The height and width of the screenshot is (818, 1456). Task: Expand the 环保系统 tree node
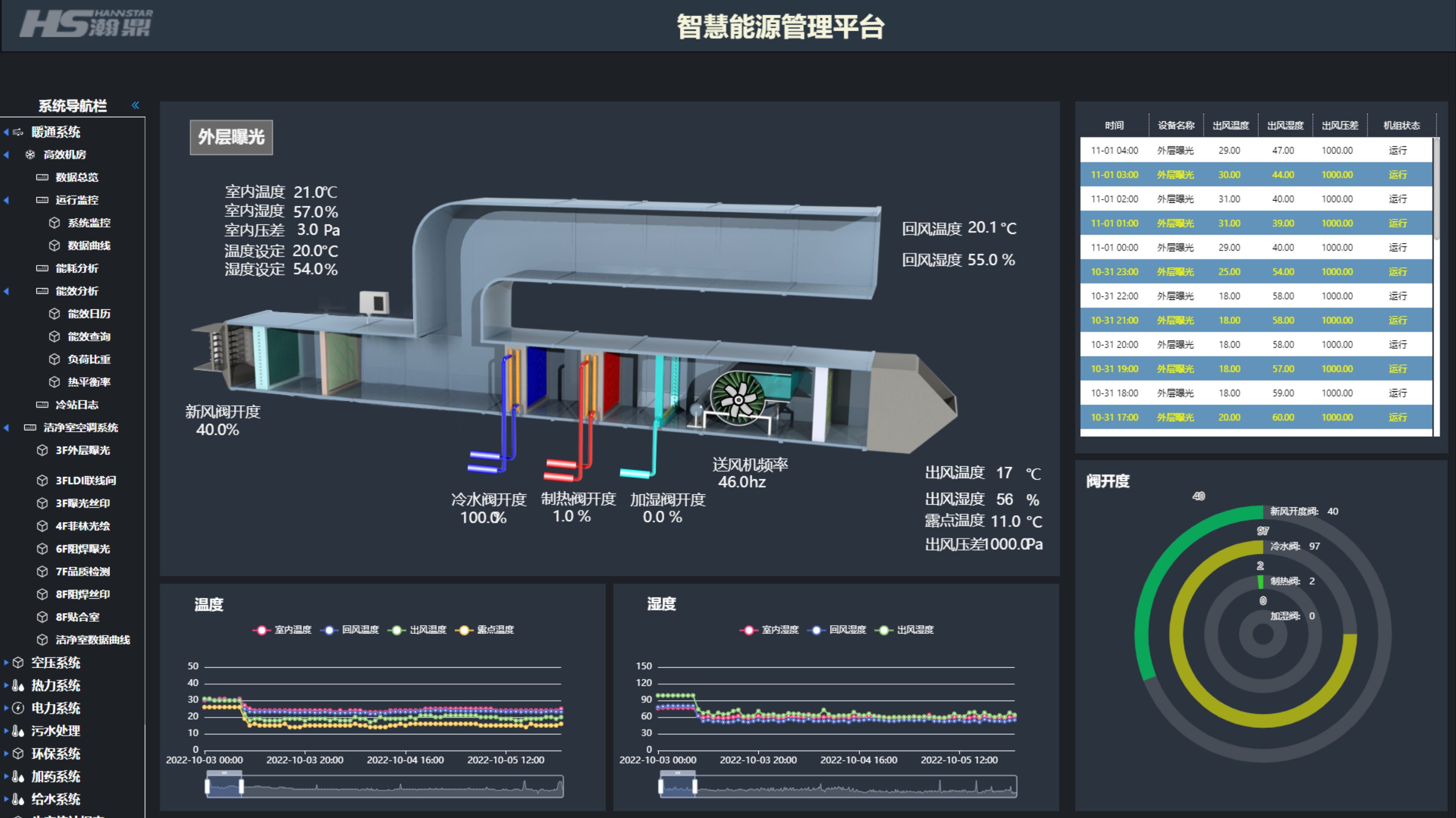pos(6,753)
